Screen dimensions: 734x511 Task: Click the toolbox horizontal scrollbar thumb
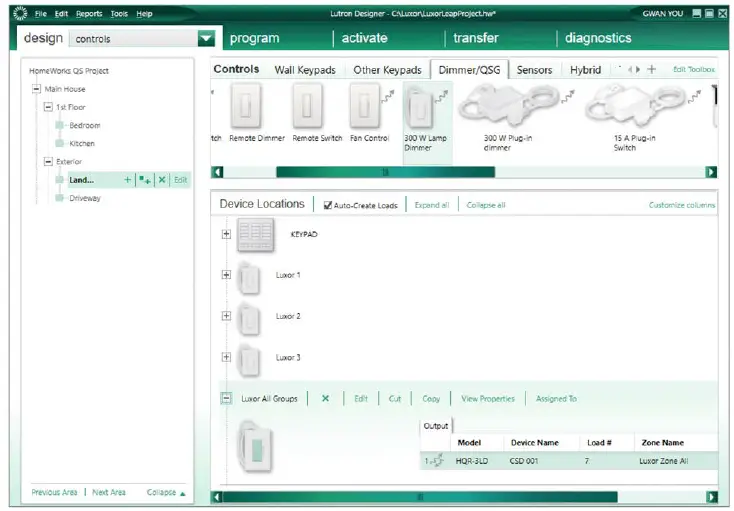click(x=385, y=172)
